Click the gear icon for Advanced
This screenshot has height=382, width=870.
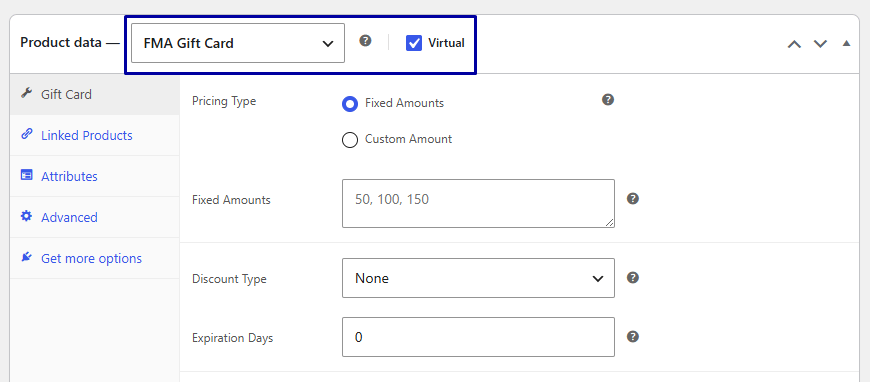(26, 216)
